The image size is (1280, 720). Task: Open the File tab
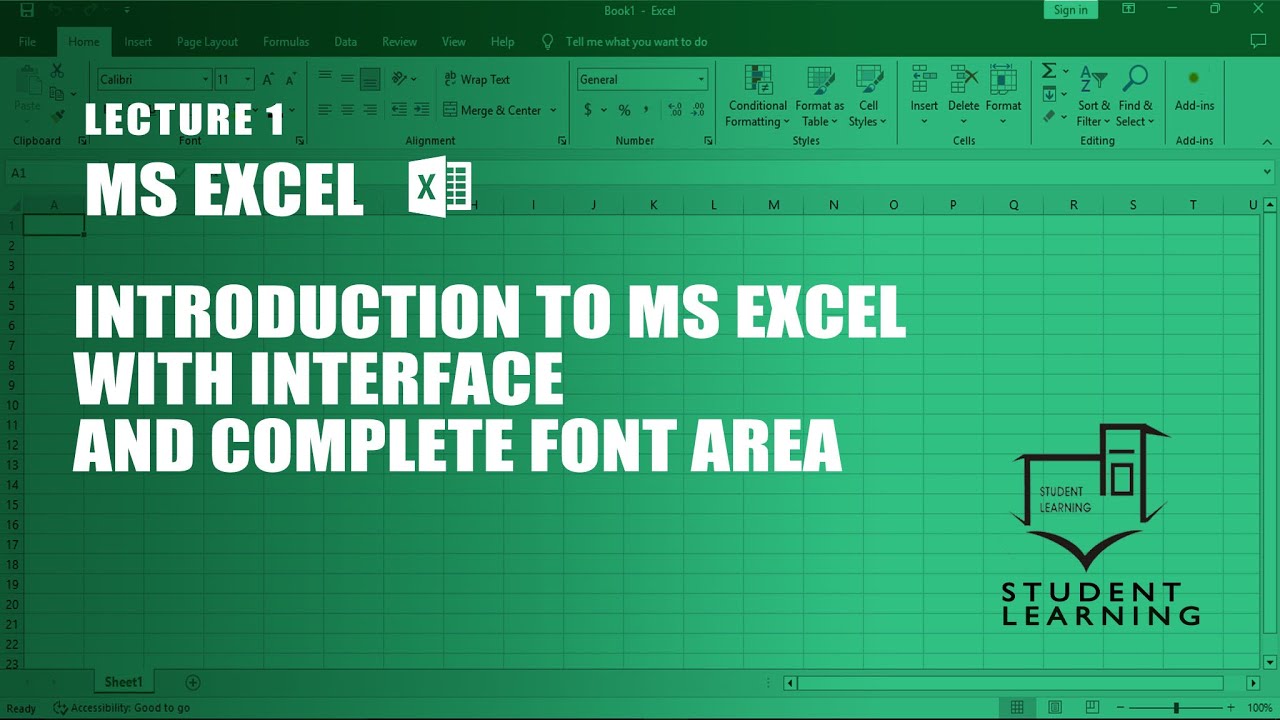click(27, 42)
